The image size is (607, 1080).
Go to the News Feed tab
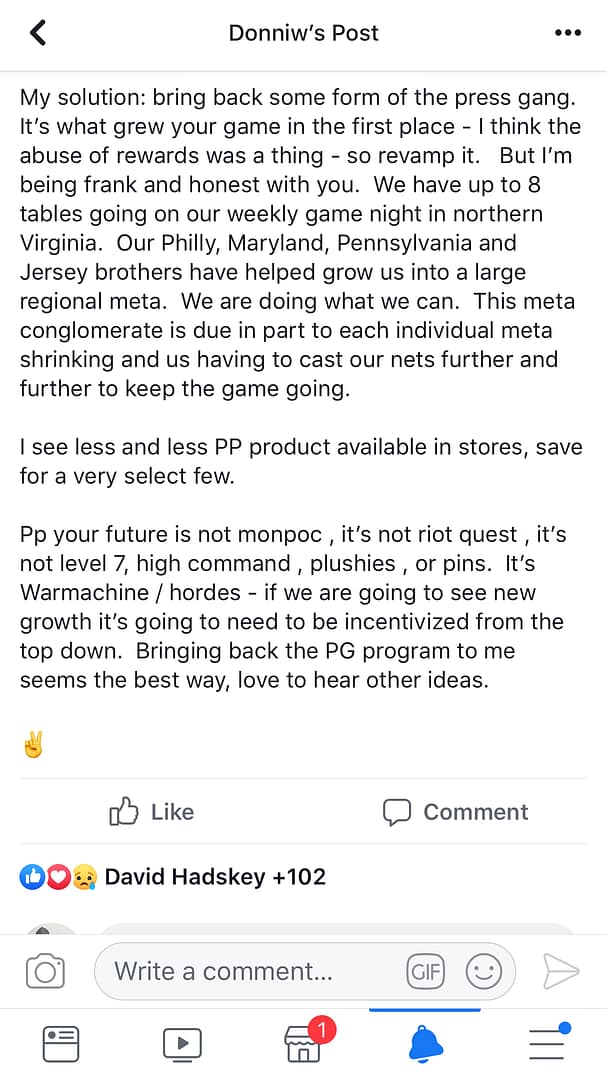tap(61, 1045)
